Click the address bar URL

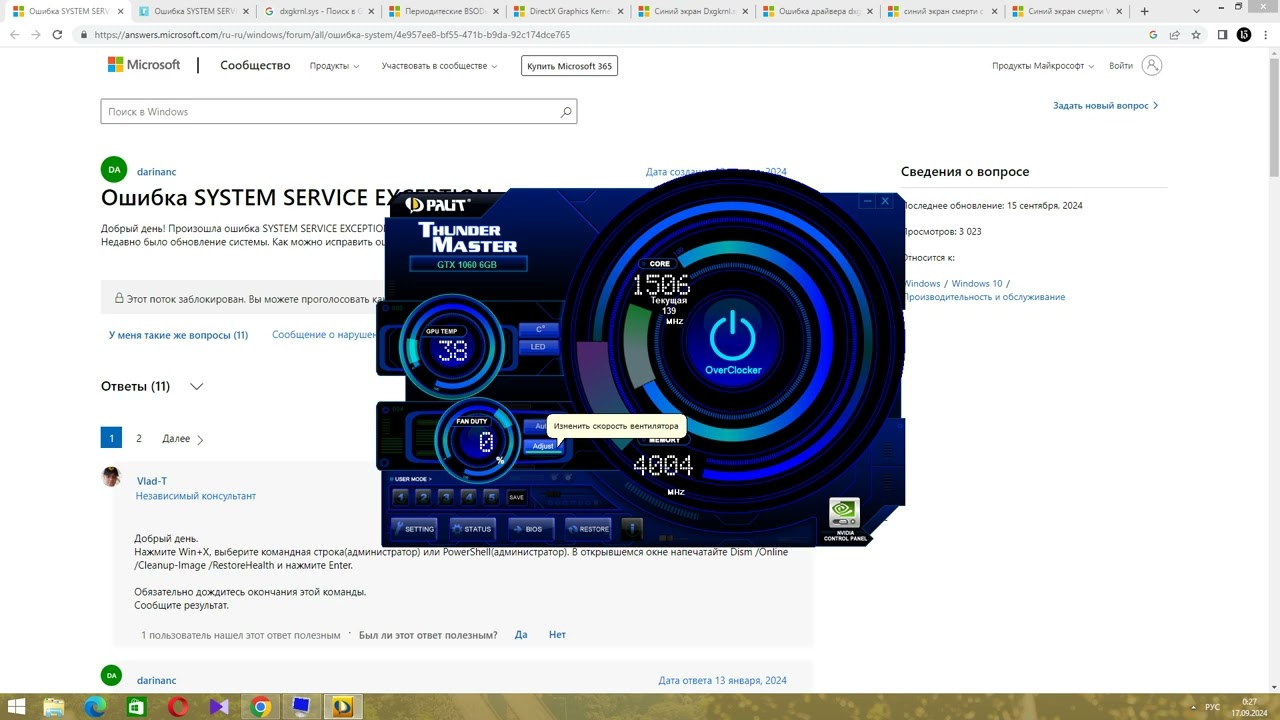333,34
